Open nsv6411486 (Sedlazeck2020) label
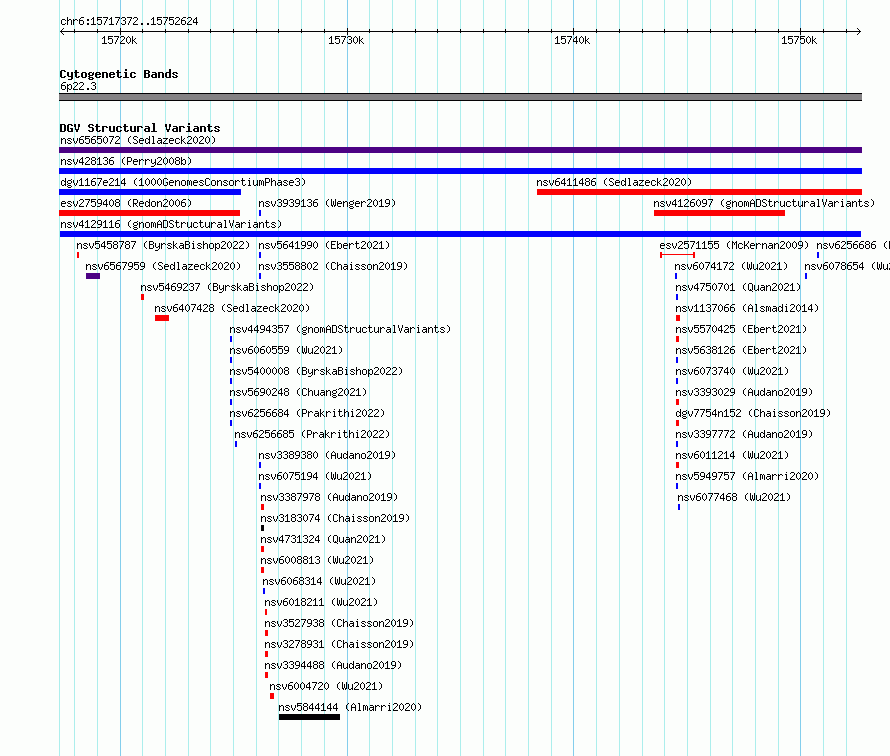This screenshot has width=890, height=756. tap(614, 182)
